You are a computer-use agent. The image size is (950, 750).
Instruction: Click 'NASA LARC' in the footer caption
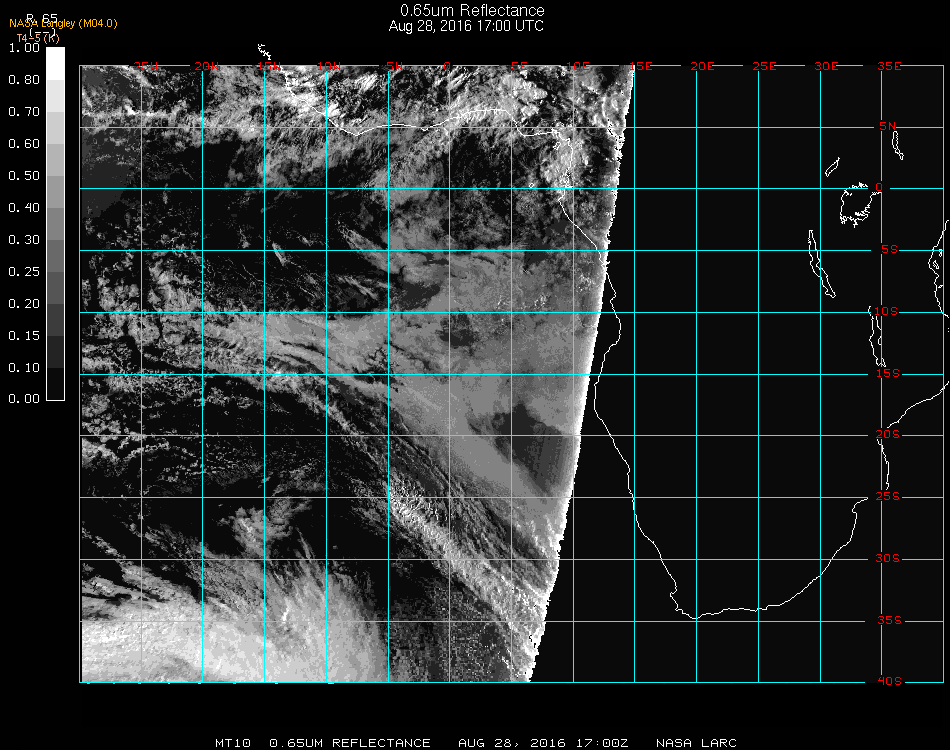(696, 743)
